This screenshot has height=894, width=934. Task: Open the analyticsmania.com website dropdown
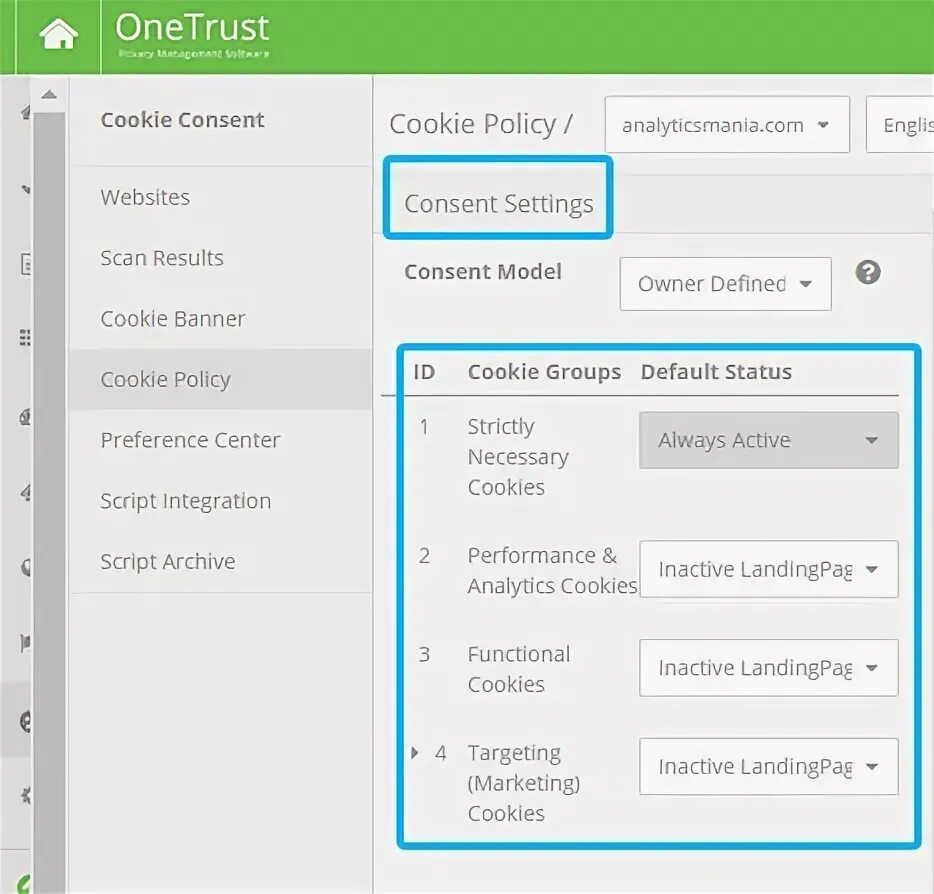727,125
